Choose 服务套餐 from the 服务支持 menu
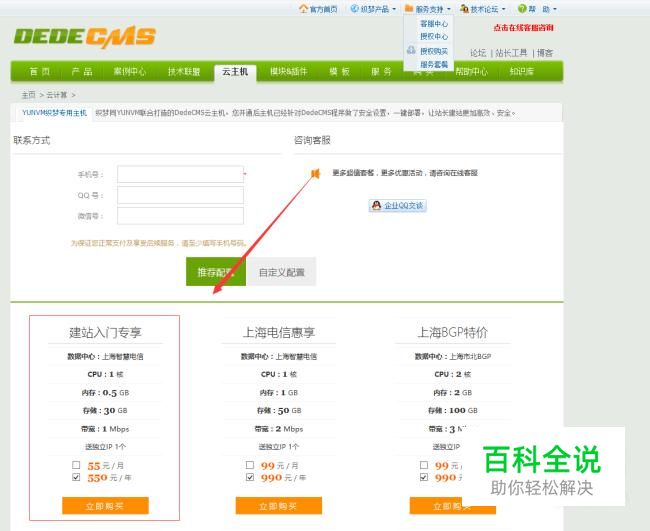Image resolution: width=650 pixels, height=531 pixels. coord(434,64)
